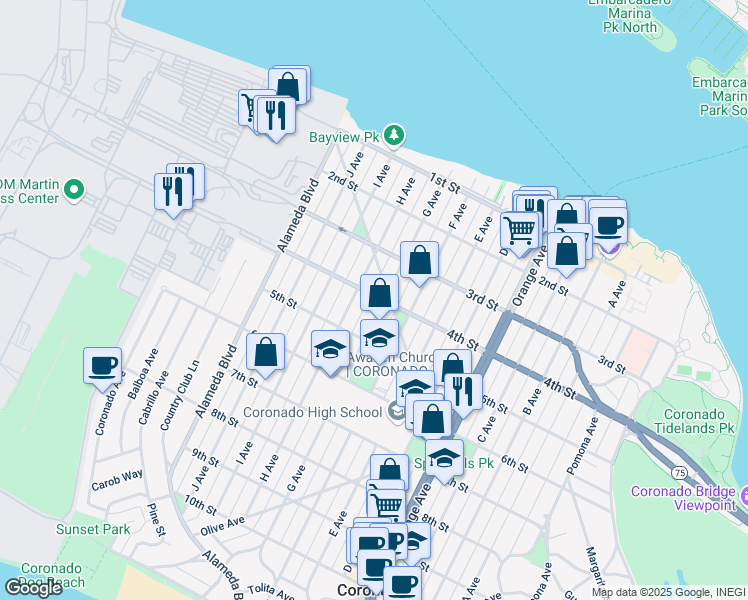The width and height of the screenshot is (748, 600).
Task: Click the Balboa Ave street label
Action: point(143,374)
